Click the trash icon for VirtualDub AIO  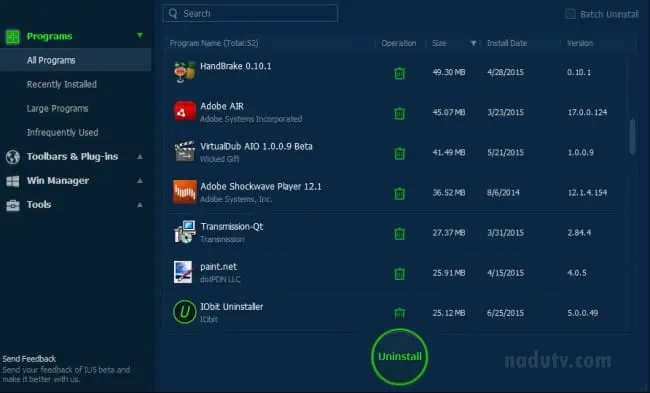[x=399, y=153]
